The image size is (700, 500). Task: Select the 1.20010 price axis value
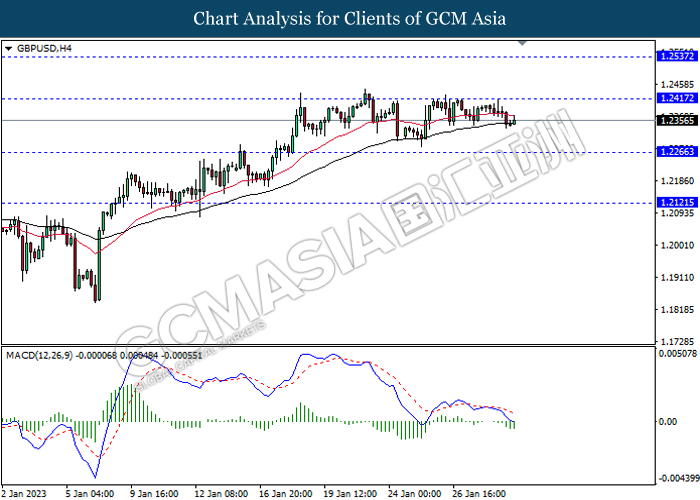point(677,245)
